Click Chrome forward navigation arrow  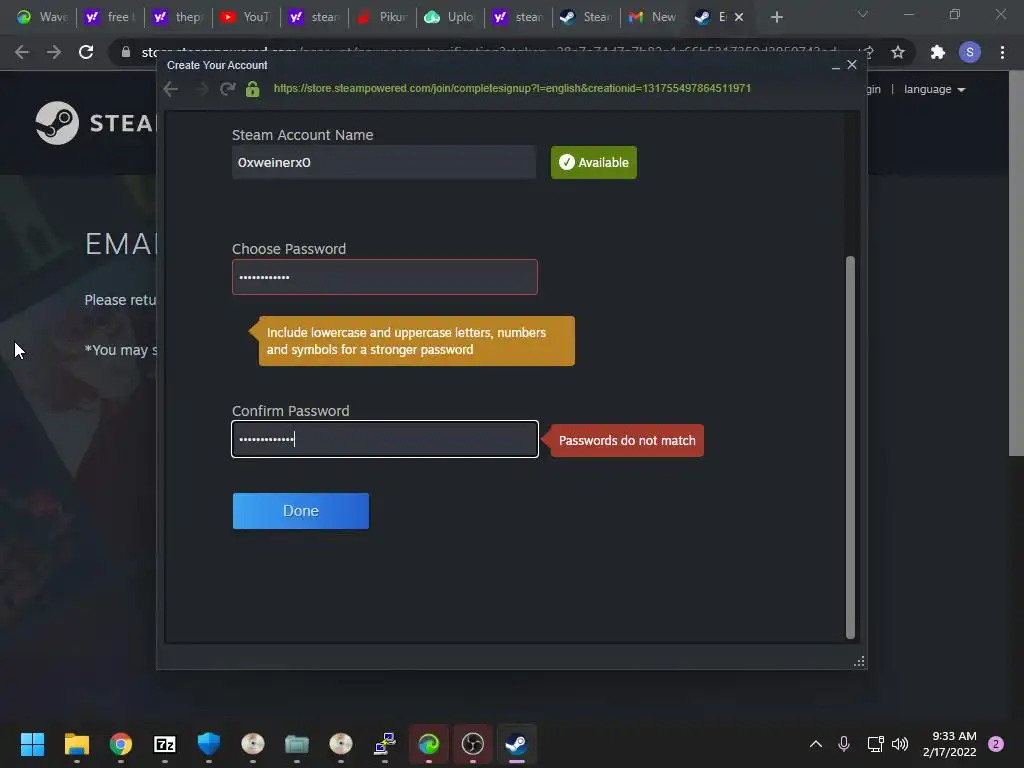[54, 52]
